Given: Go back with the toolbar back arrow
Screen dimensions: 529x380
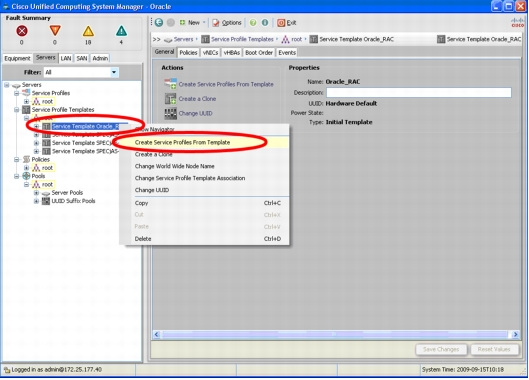Looking at the screenshot, I should 159,23.
